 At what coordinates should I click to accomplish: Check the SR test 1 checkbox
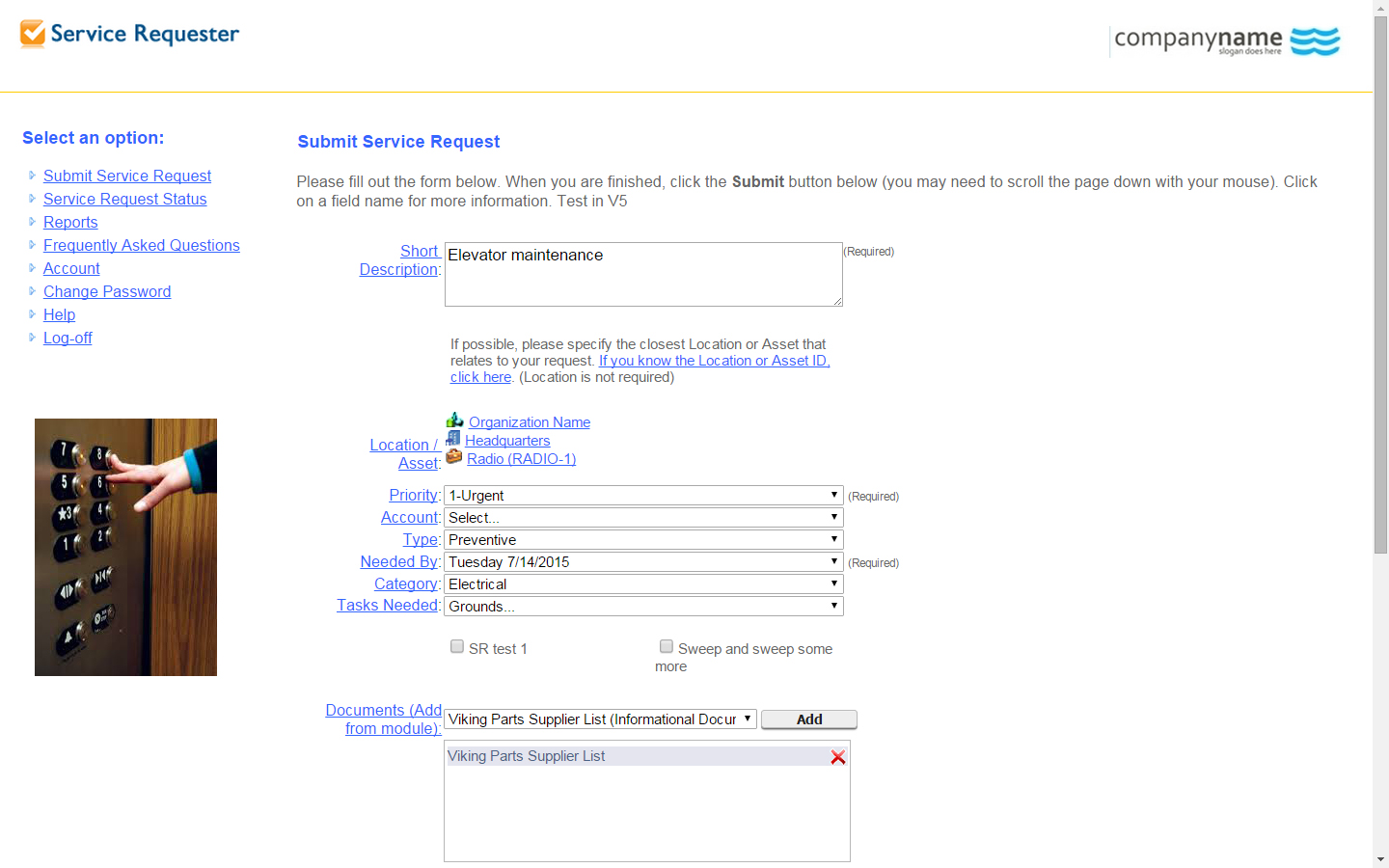pyautogui.click(x=457, y=647)
